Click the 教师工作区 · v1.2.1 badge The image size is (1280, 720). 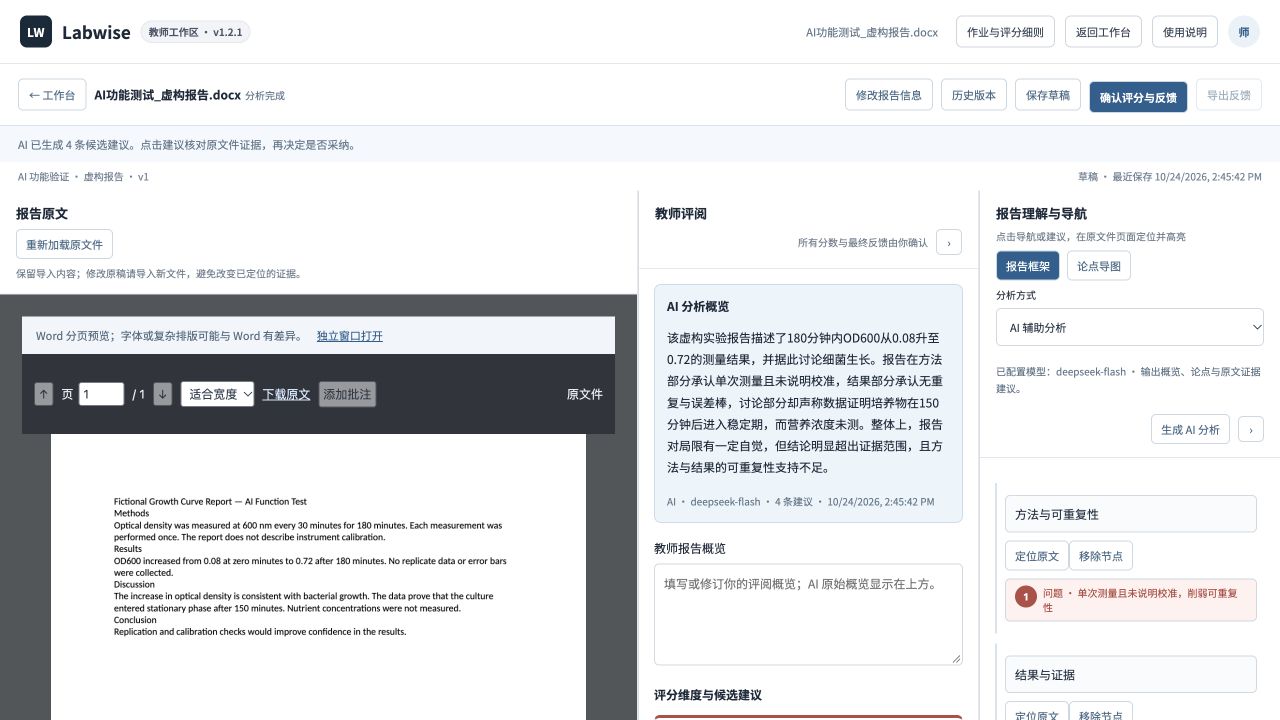click(195, 32)
